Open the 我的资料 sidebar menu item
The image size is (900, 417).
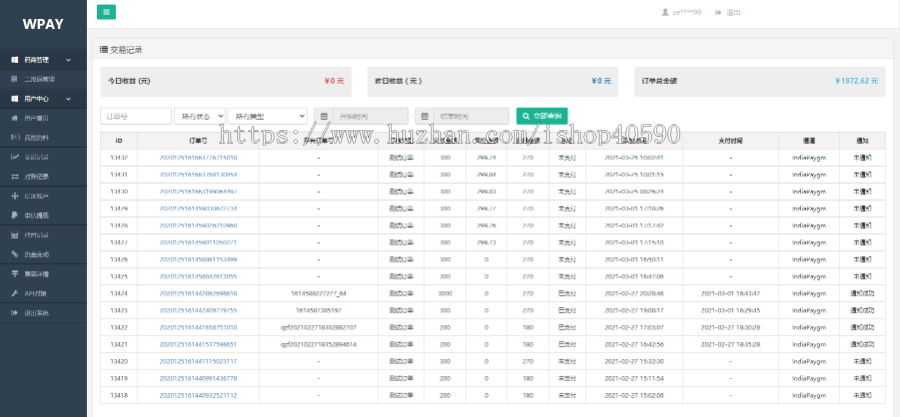coord(36,137)
